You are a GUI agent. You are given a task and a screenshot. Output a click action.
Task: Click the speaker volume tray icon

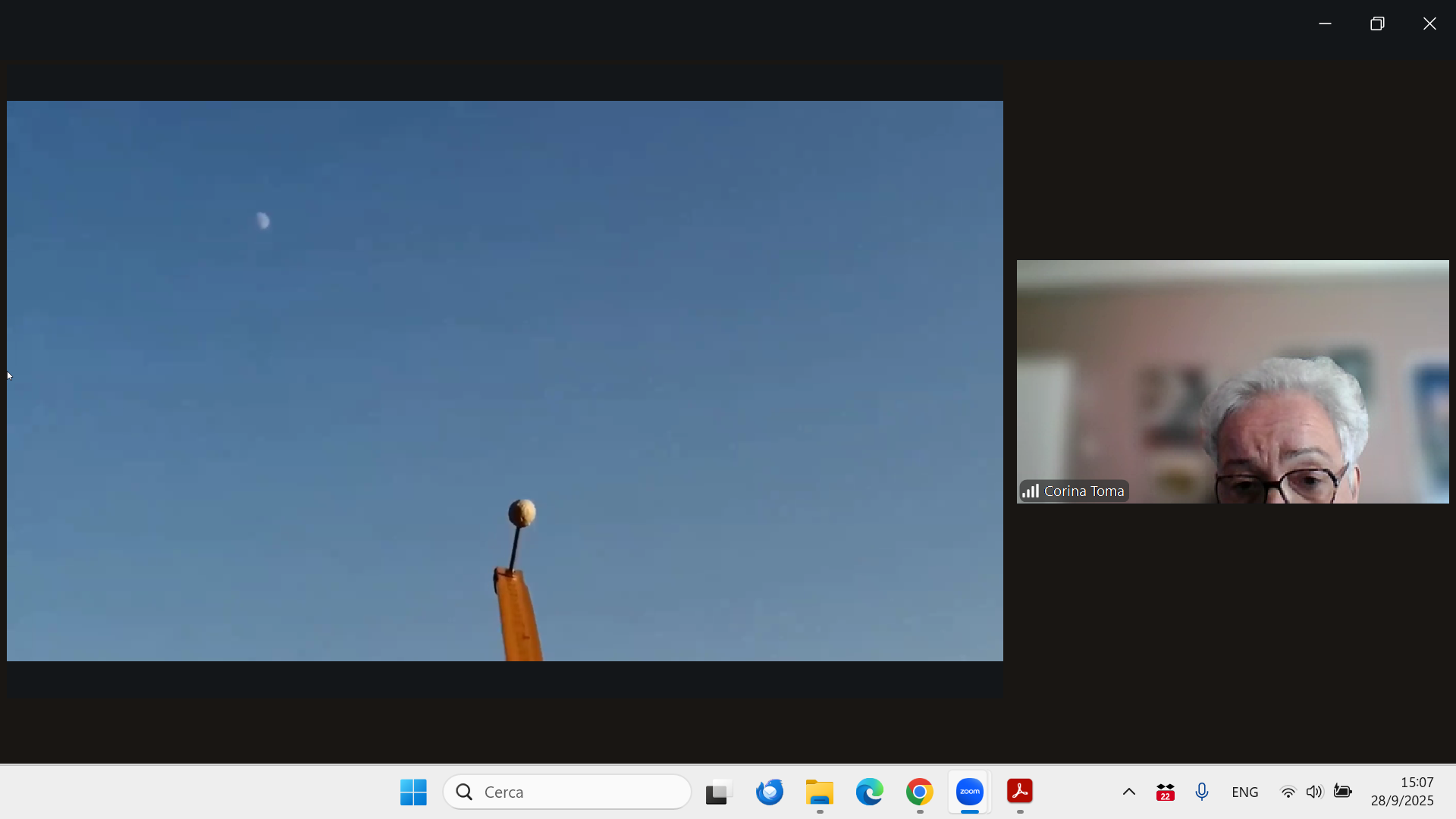(1314, 792)
